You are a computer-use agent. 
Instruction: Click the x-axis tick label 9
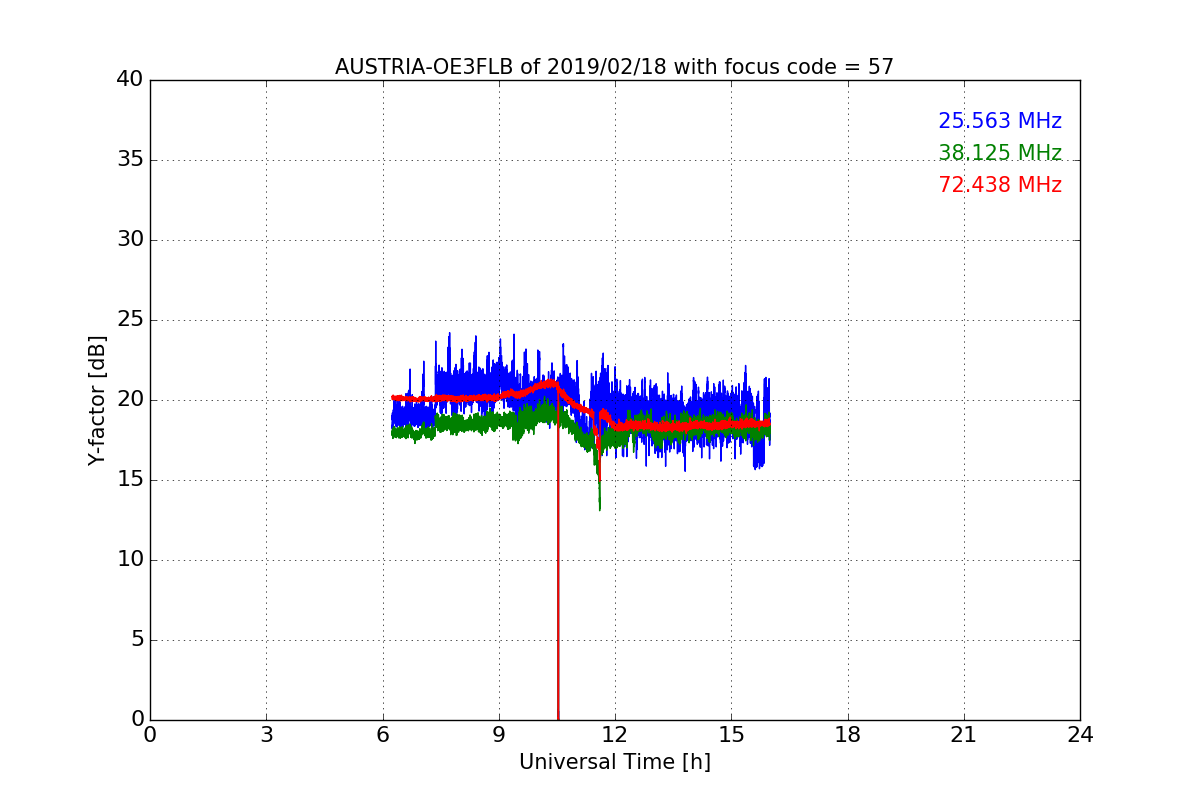tap(499, 735)
